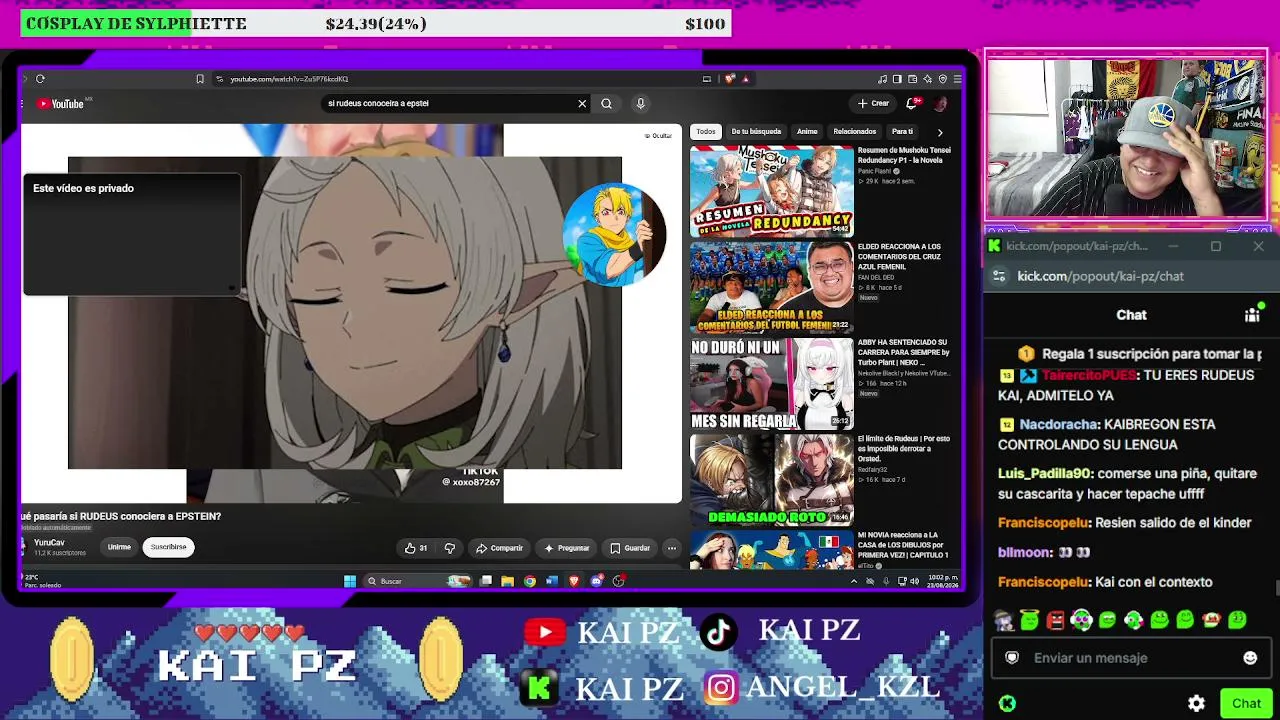Viewport: 1280px width, 720px height.
Task: Open Brave Wallet icon in toolbar
Action: click(913, 79)
